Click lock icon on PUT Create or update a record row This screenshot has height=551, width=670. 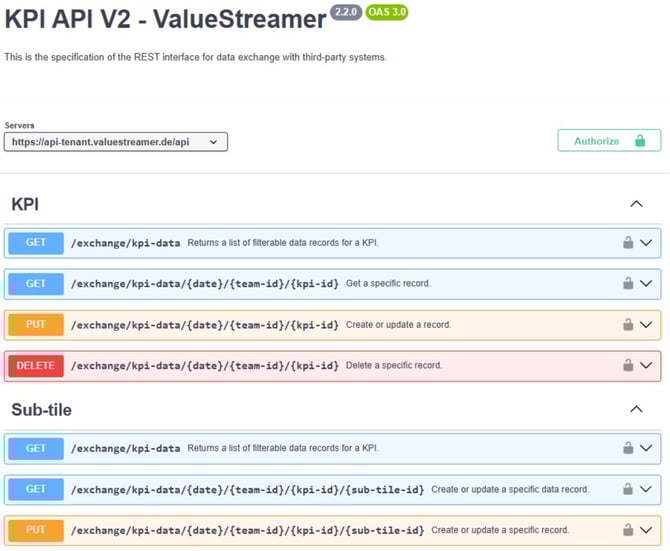[628, 325]
